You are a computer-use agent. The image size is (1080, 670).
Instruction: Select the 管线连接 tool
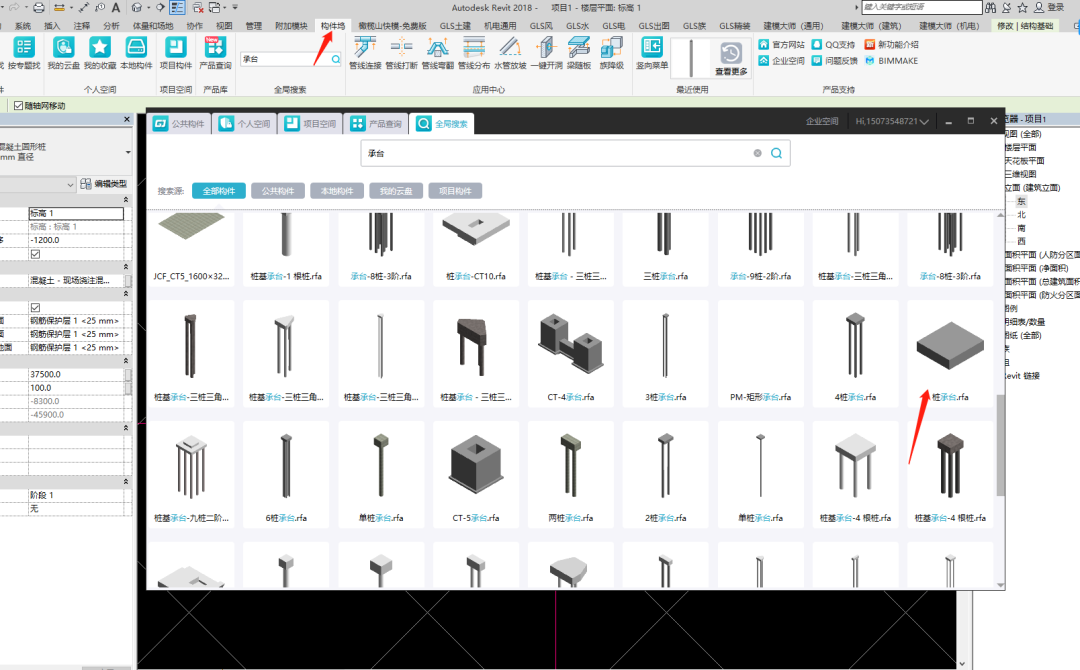(365, 53)
